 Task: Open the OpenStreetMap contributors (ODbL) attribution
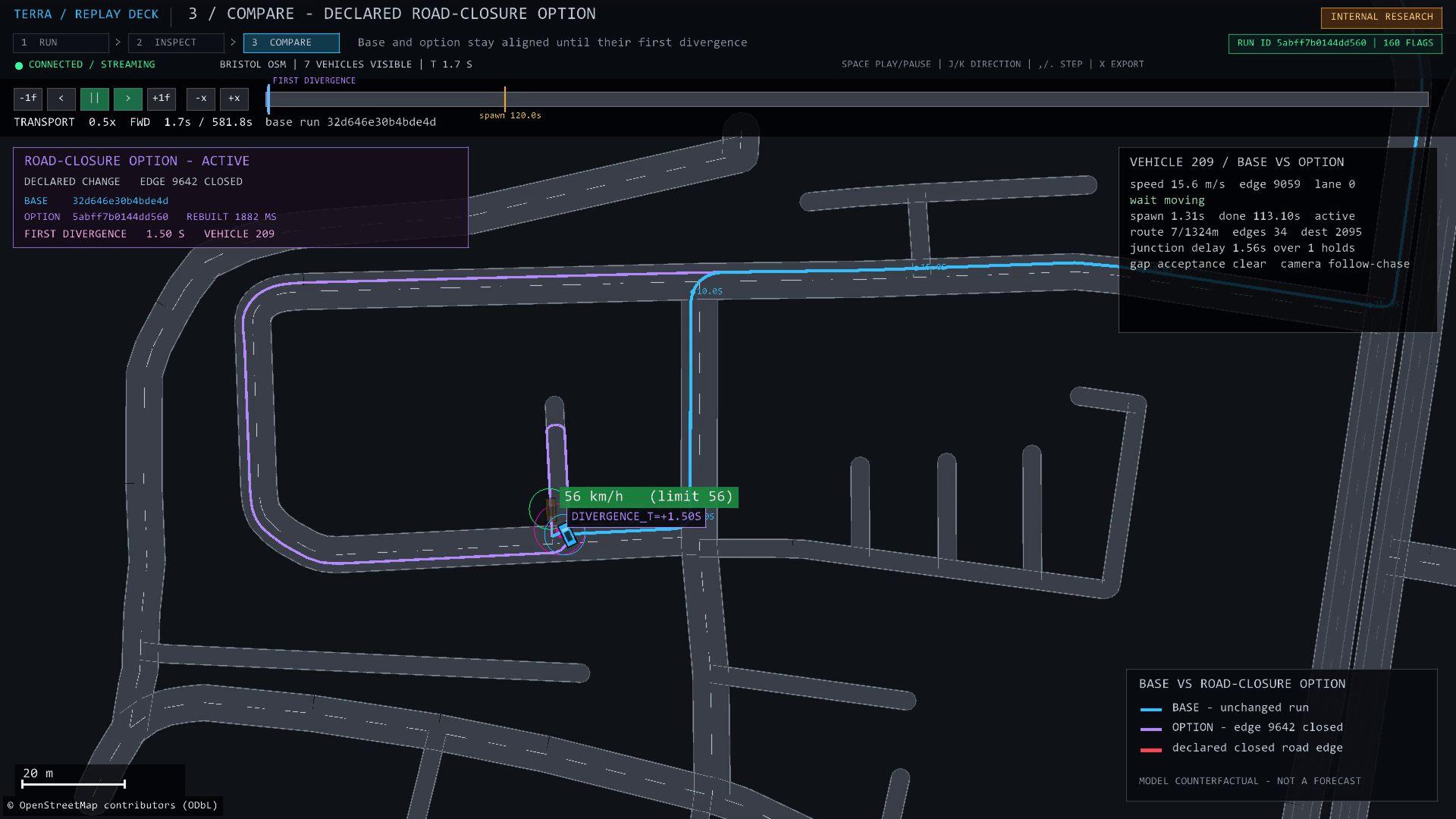112,805
